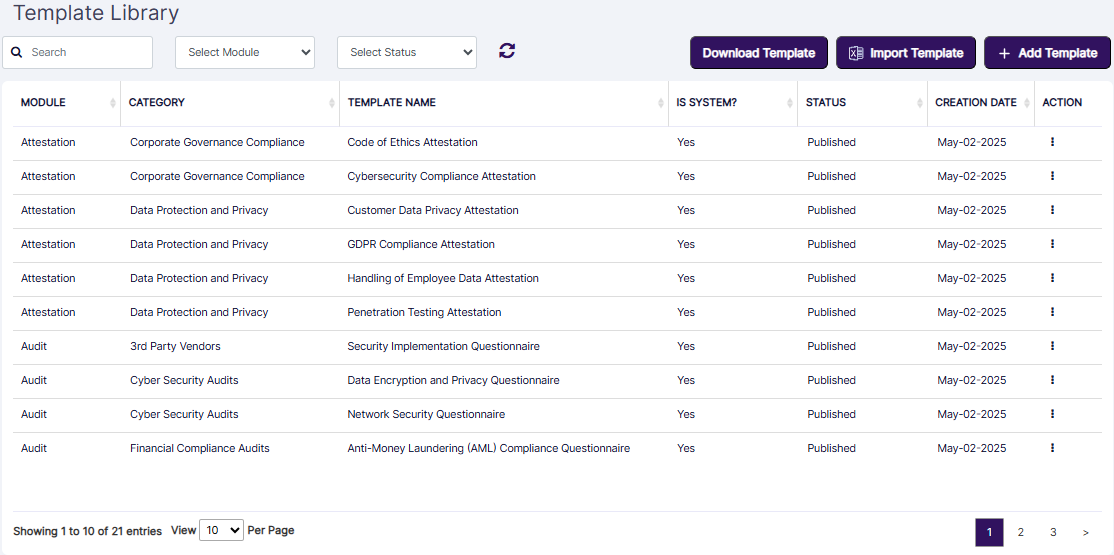Image resolution: width=1114 pixels, height=555 pixels.
Task: Open action menu for Penetration Testing Attestation
Action: (x=1052, y=312)
